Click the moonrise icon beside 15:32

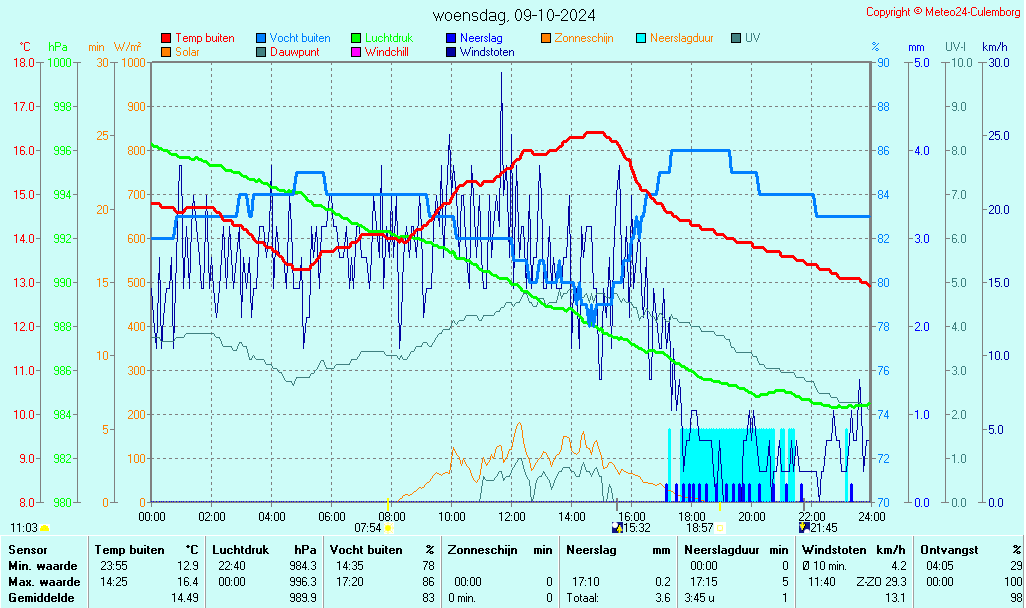pos(617,528)
